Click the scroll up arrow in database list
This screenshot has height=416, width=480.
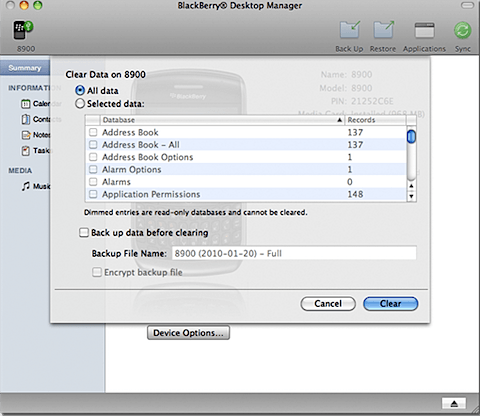(411, 186)
